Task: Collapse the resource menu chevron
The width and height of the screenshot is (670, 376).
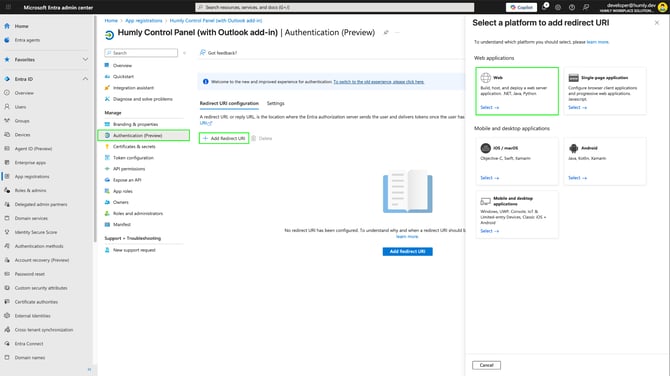Action: tap(185, 53)
